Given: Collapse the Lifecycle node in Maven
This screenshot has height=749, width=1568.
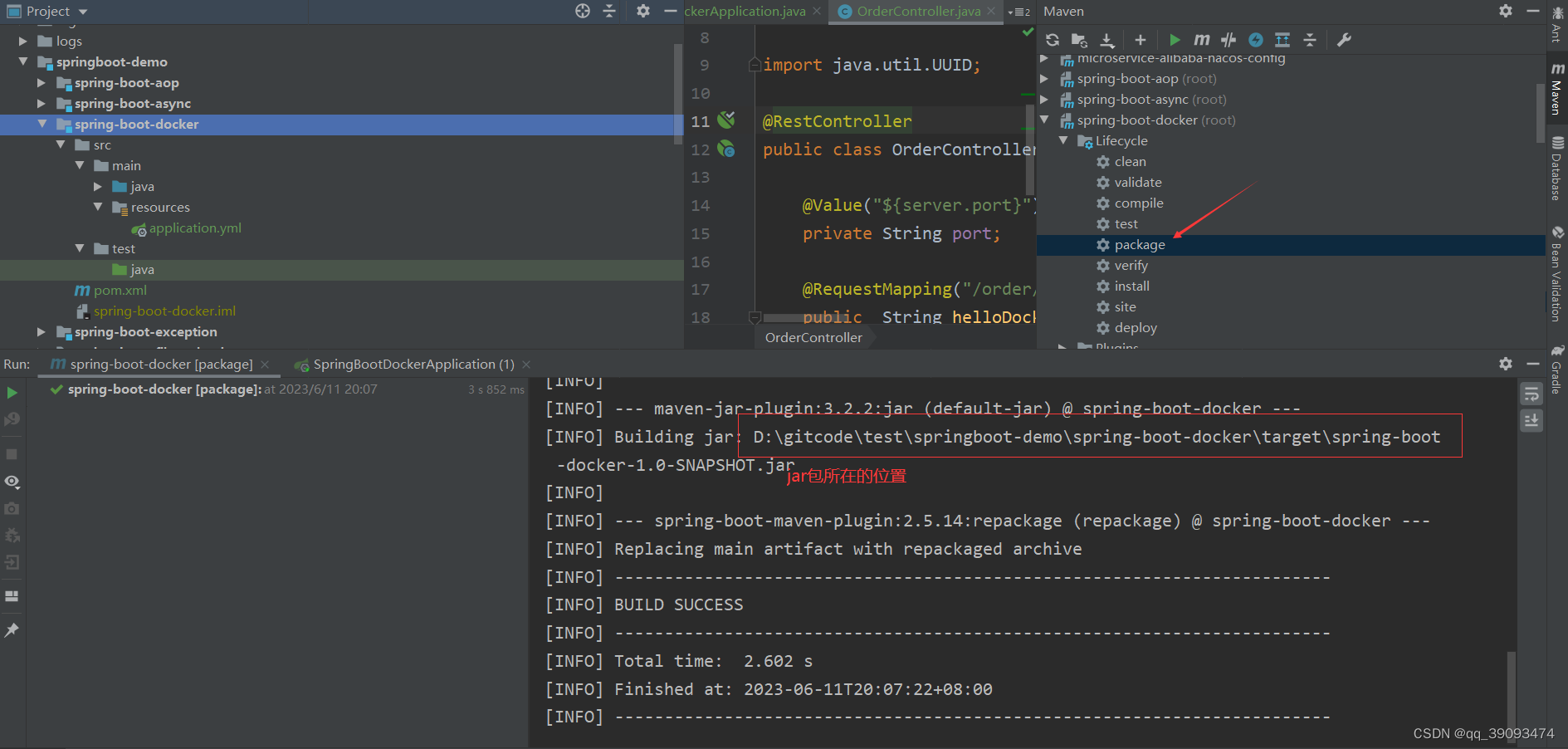Looking at the screenshot, I should pyautogui.click(x=1063, y=140).
